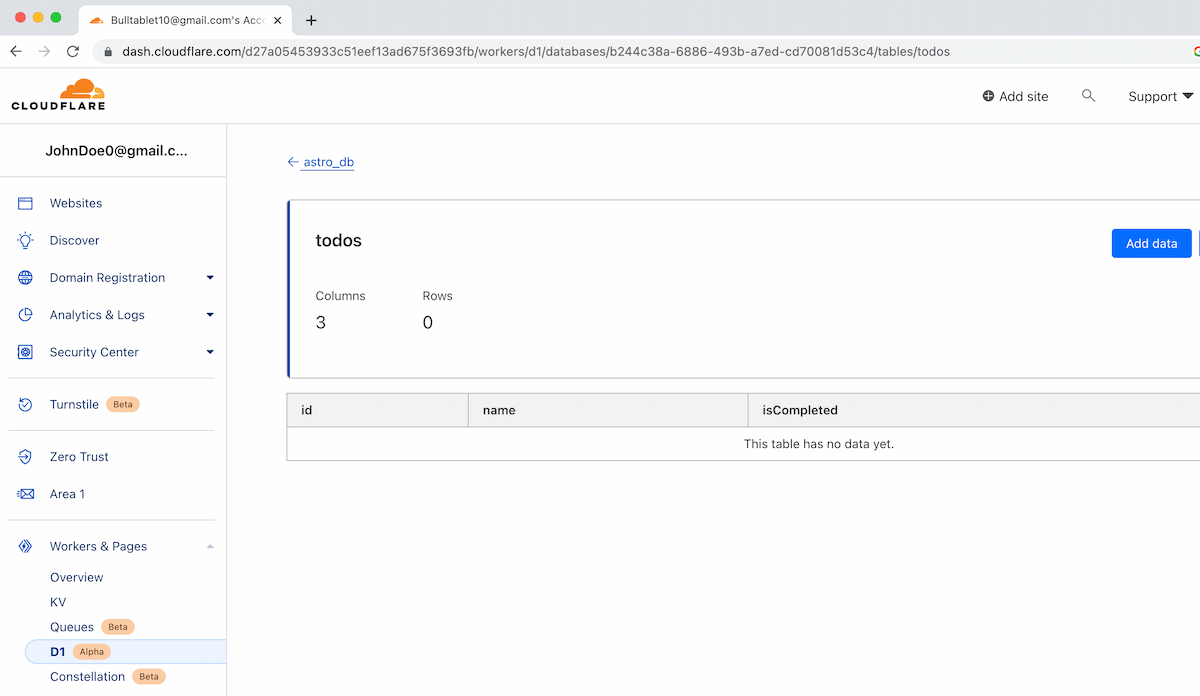Select the Workers & Pages diamond icon

coord(24,546)
